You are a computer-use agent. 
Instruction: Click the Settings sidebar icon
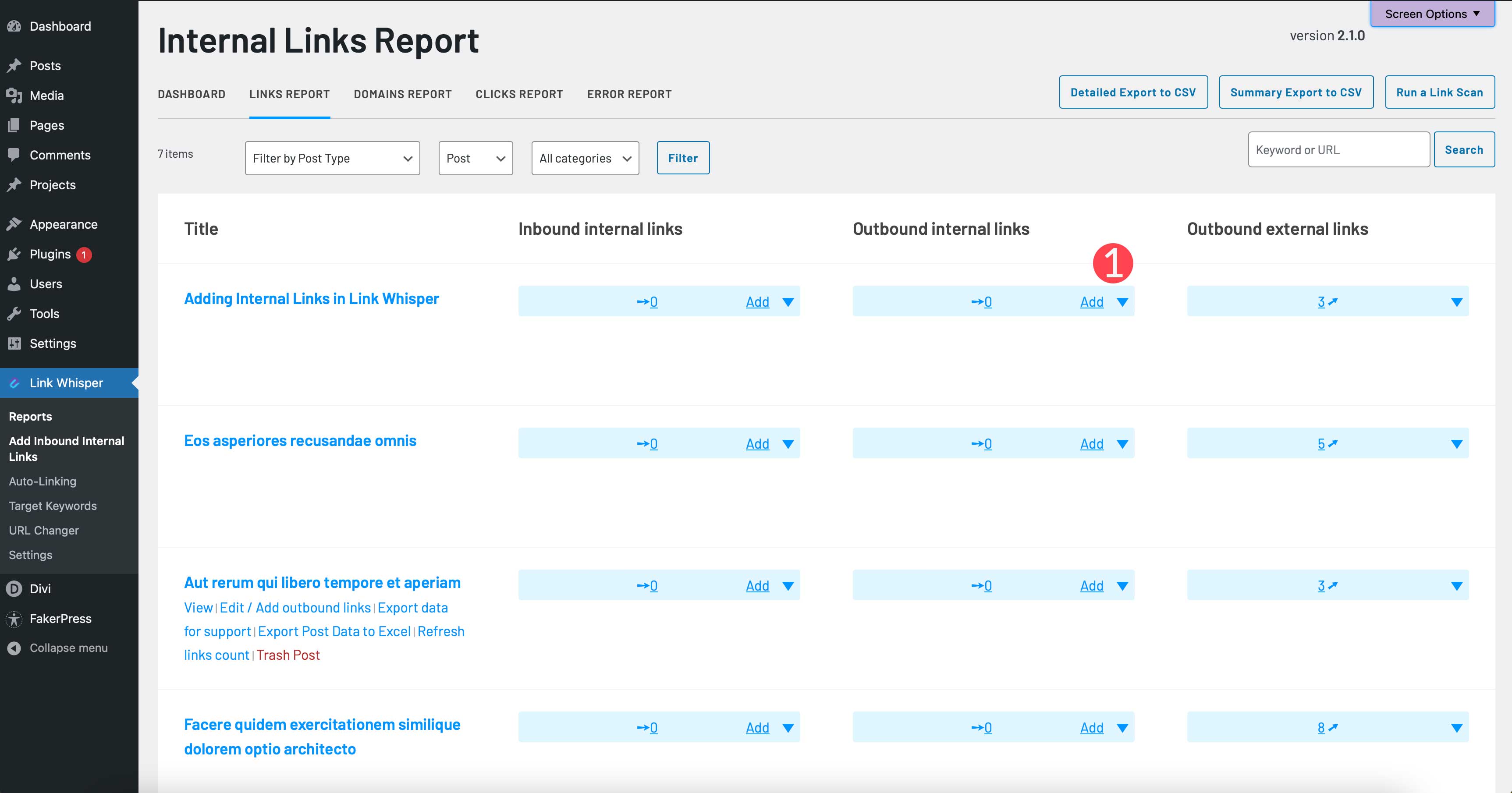[x=14, y=343]
